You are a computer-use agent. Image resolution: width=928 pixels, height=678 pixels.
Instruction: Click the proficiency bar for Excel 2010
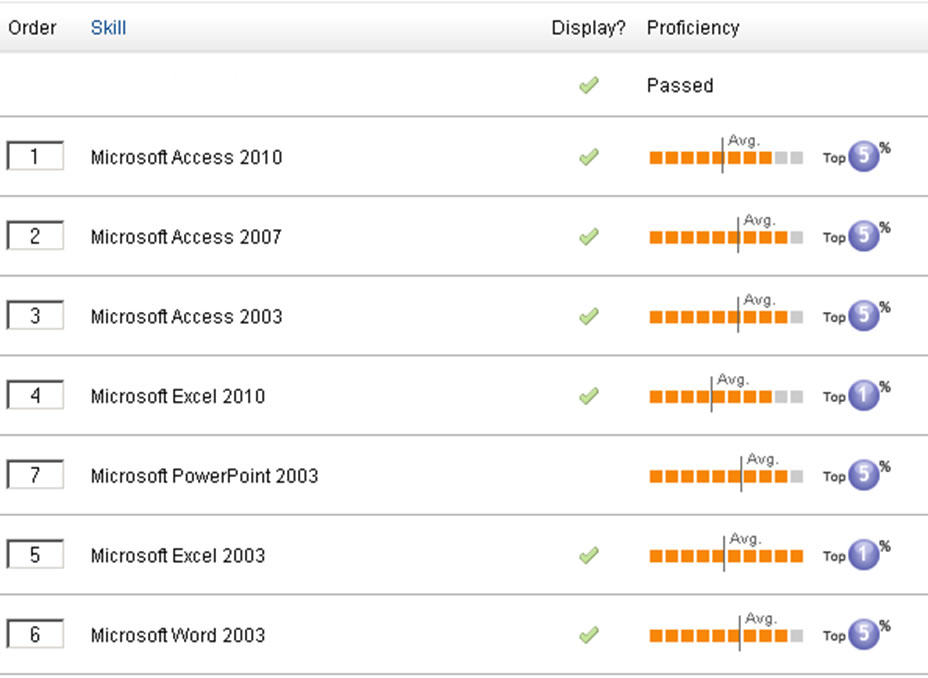726,396
